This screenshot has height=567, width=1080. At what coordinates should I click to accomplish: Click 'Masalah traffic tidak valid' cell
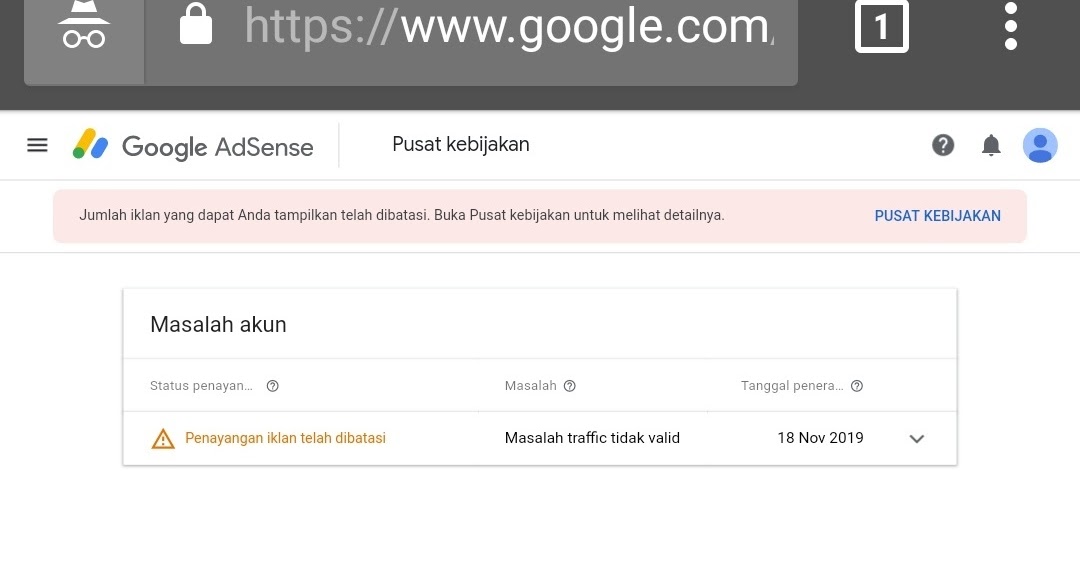coord(592,438)
